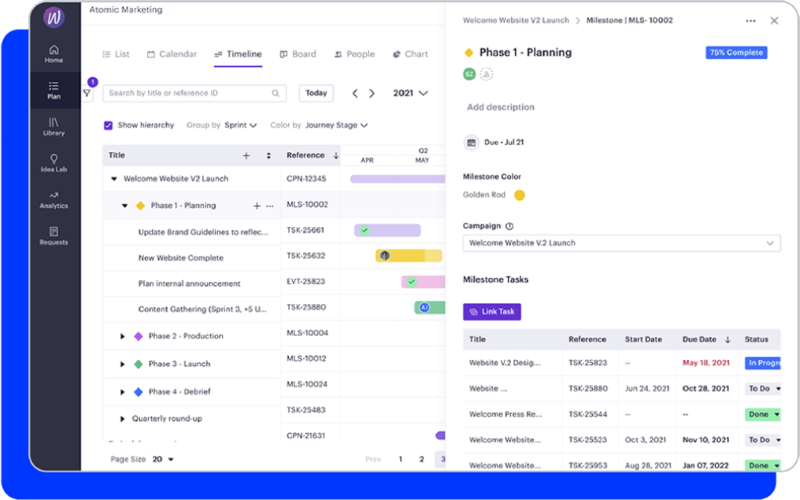
Task: Open Campaign help question icon
Action: [x=509, y=226]
